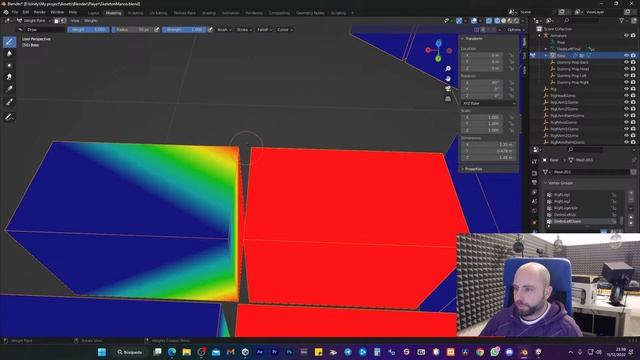Viewport: 640px width, 360px height.
Task: Open the Falloff settings dropdown
Action: click(264, 30)
